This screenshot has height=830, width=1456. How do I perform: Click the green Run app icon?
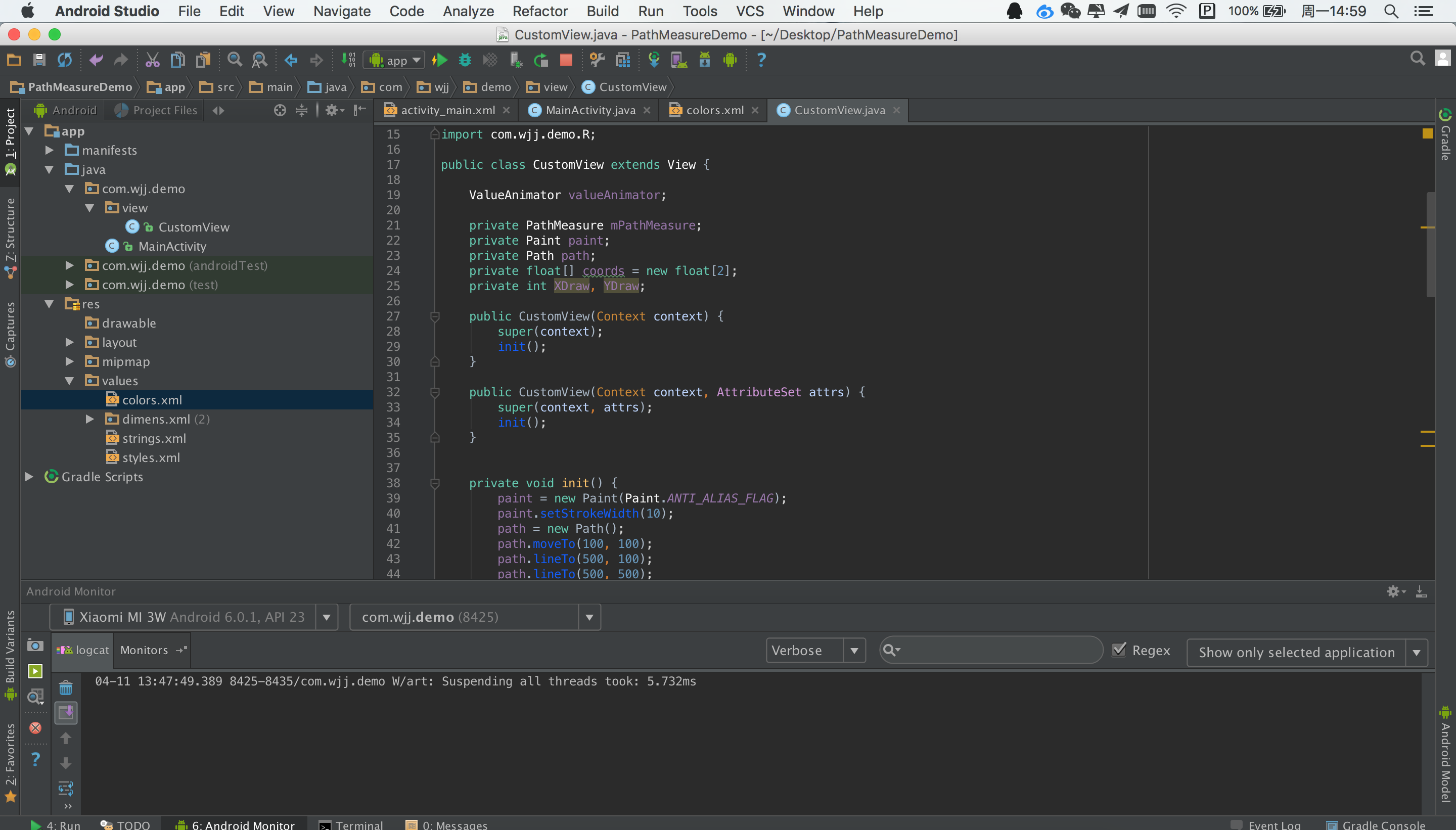click(x=439, y=60)
